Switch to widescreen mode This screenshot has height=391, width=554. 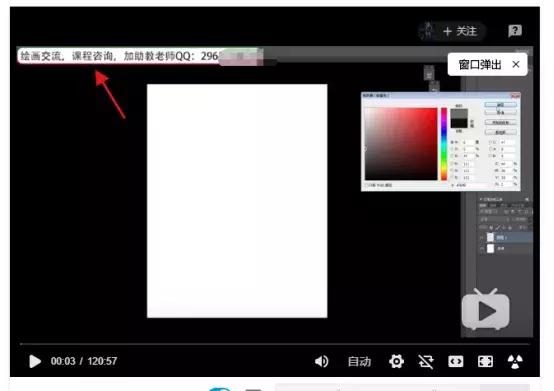[455, 361]
